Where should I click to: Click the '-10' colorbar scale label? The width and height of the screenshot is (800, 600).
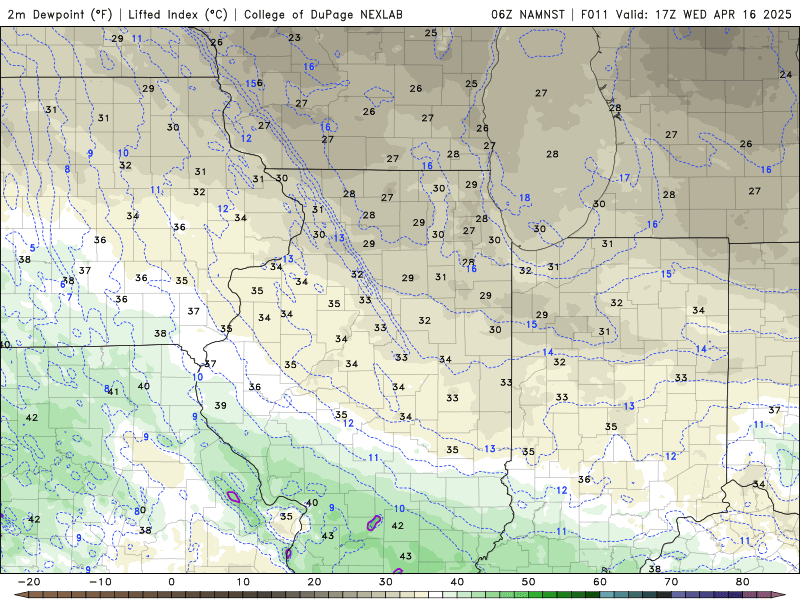click(100, 582)
